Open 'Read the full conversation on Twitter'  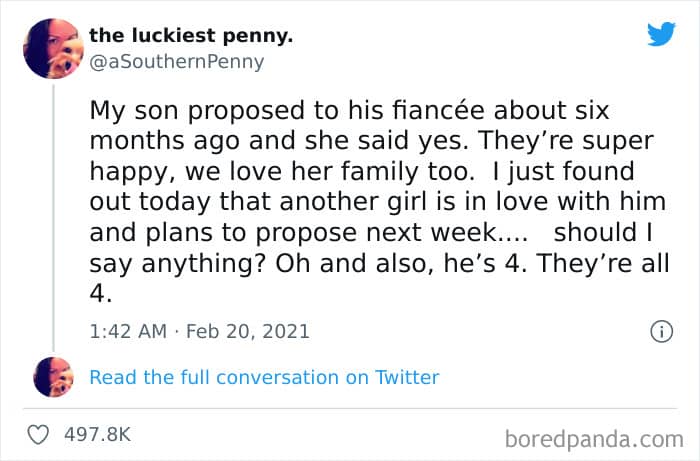point(264,377)
